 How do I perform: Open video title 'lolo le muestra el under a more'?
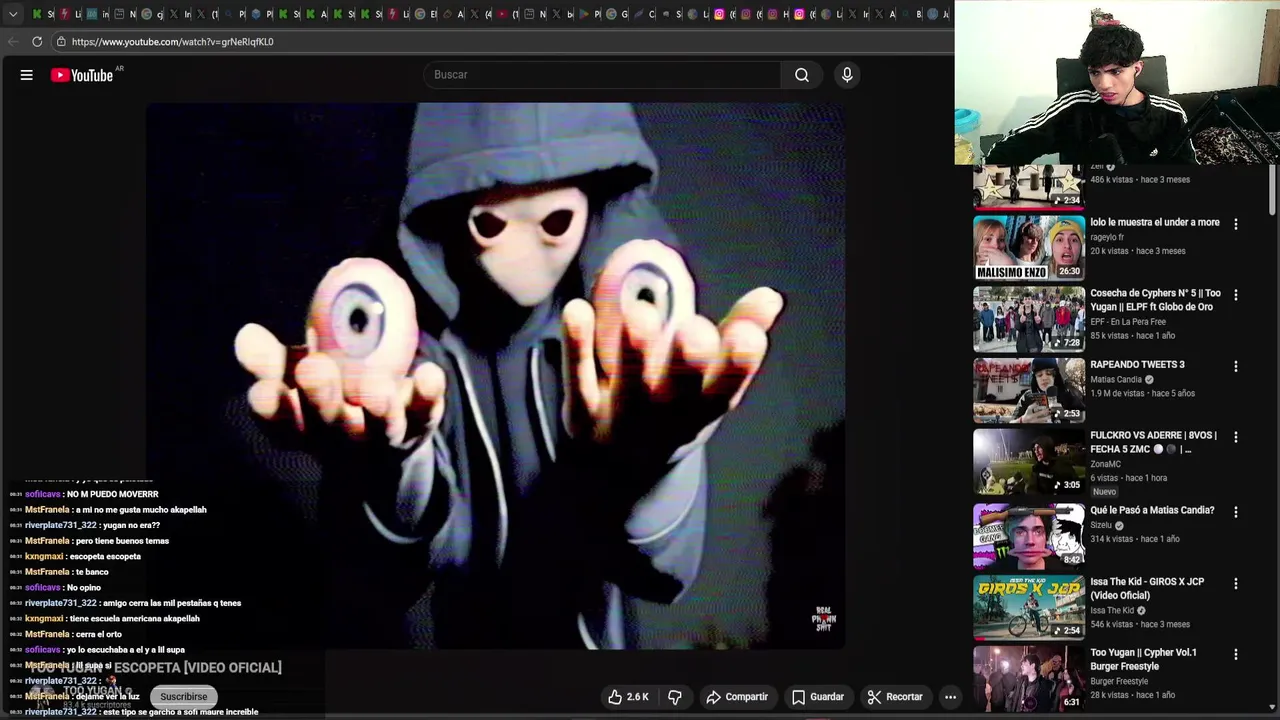(1155, 222)
